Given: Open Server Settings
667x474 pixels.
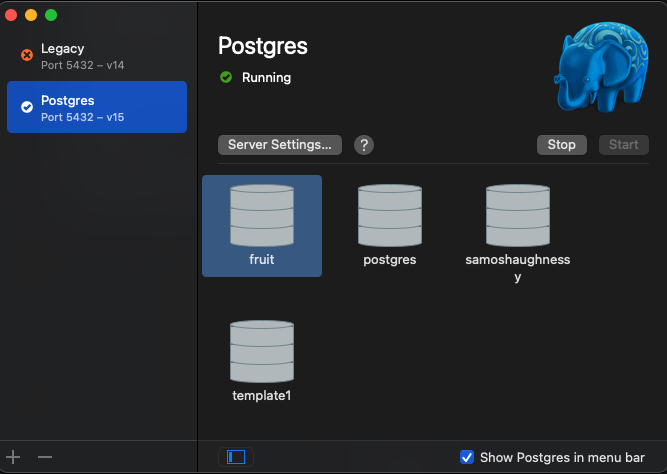Looking at the screenshot, I should coord(280,145).
